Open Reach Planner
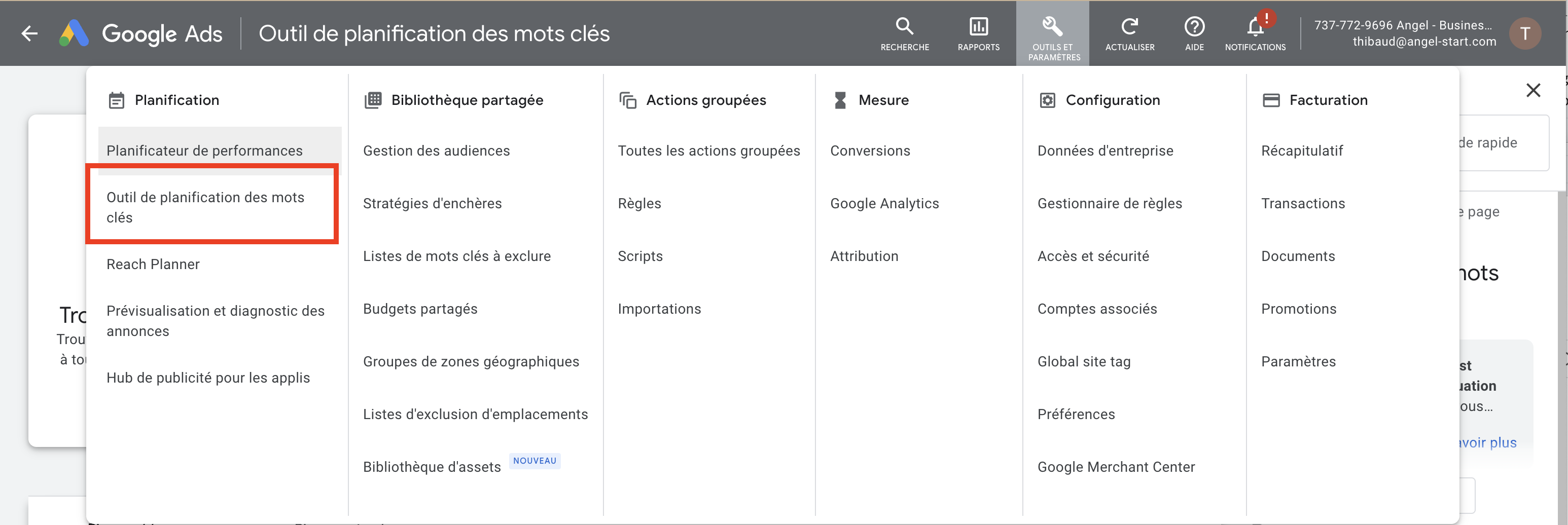The width and height of the screenshot is (1568, 525). [153, 264]
